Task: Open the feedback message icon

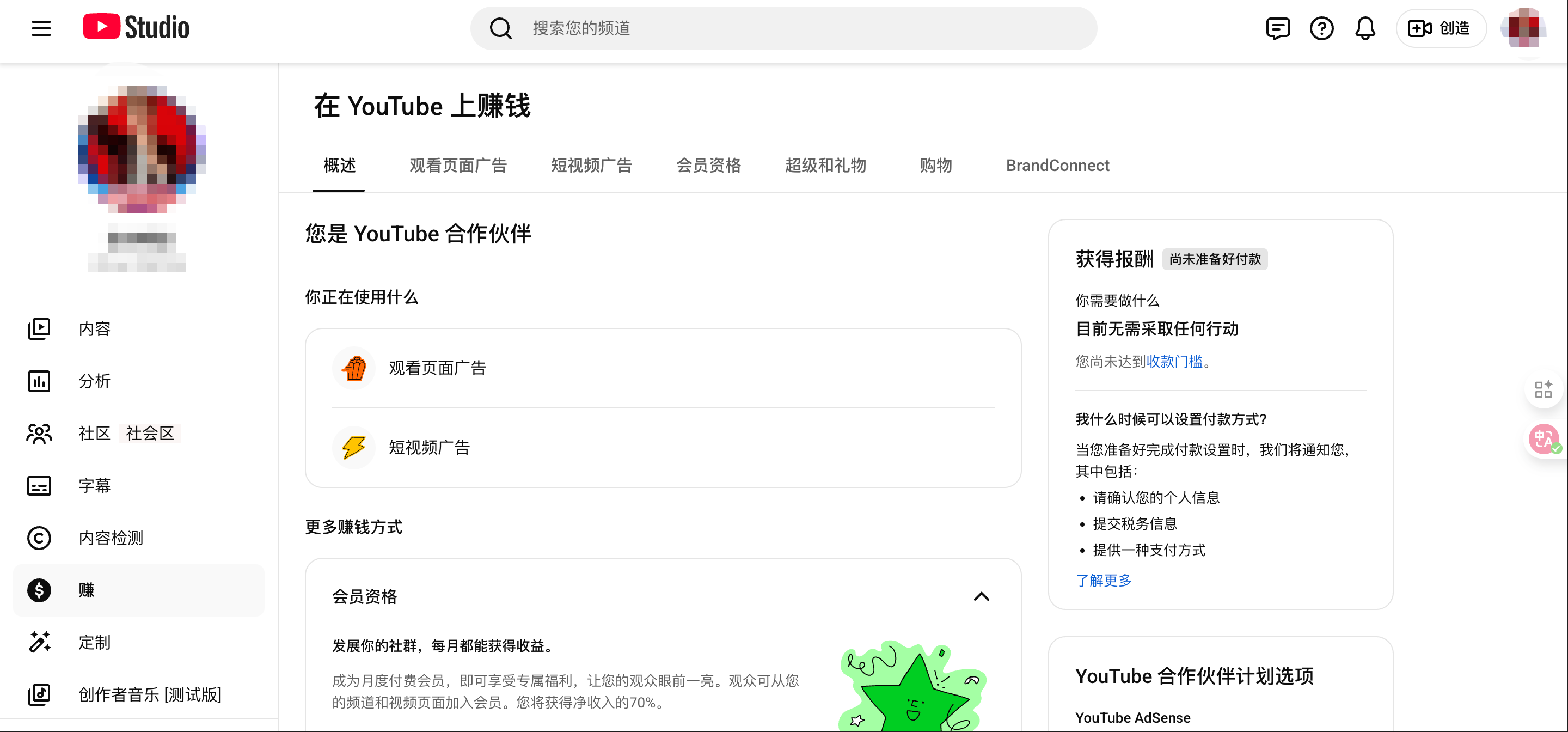Action: 1277,28
